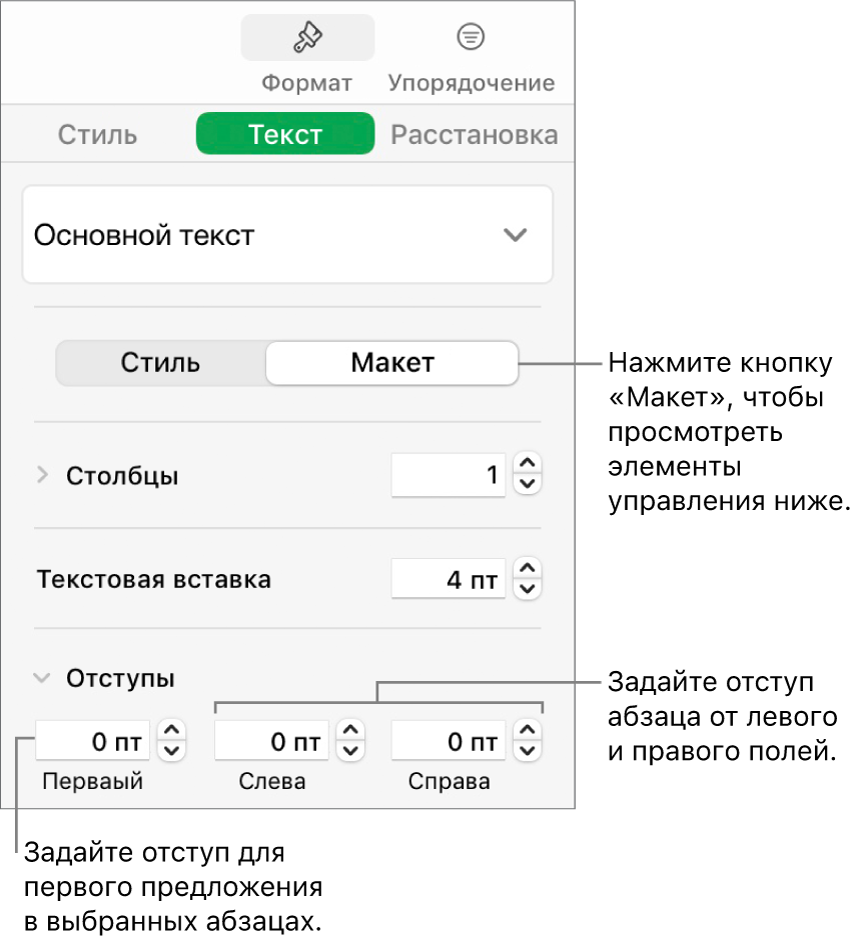Increase the Справа indent with stepper

(x=529, y=732)
